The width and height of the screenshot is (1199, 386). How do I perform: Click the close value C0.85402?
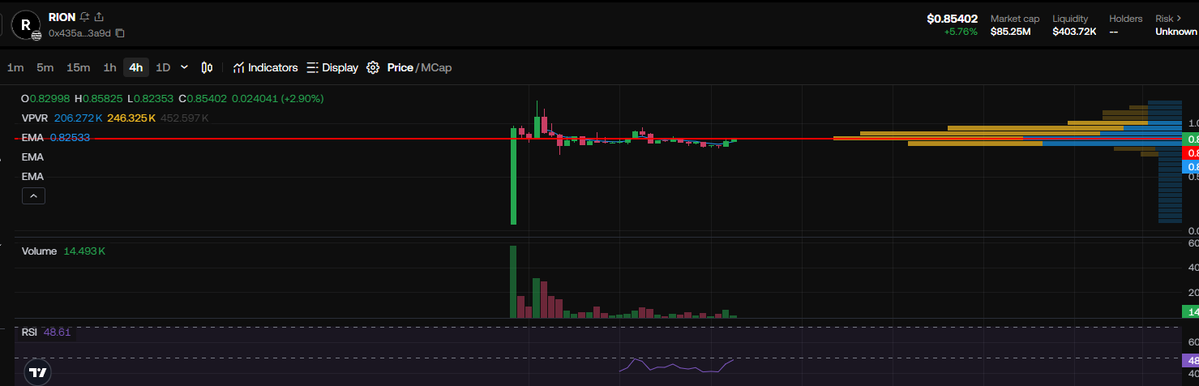point(203,99)
